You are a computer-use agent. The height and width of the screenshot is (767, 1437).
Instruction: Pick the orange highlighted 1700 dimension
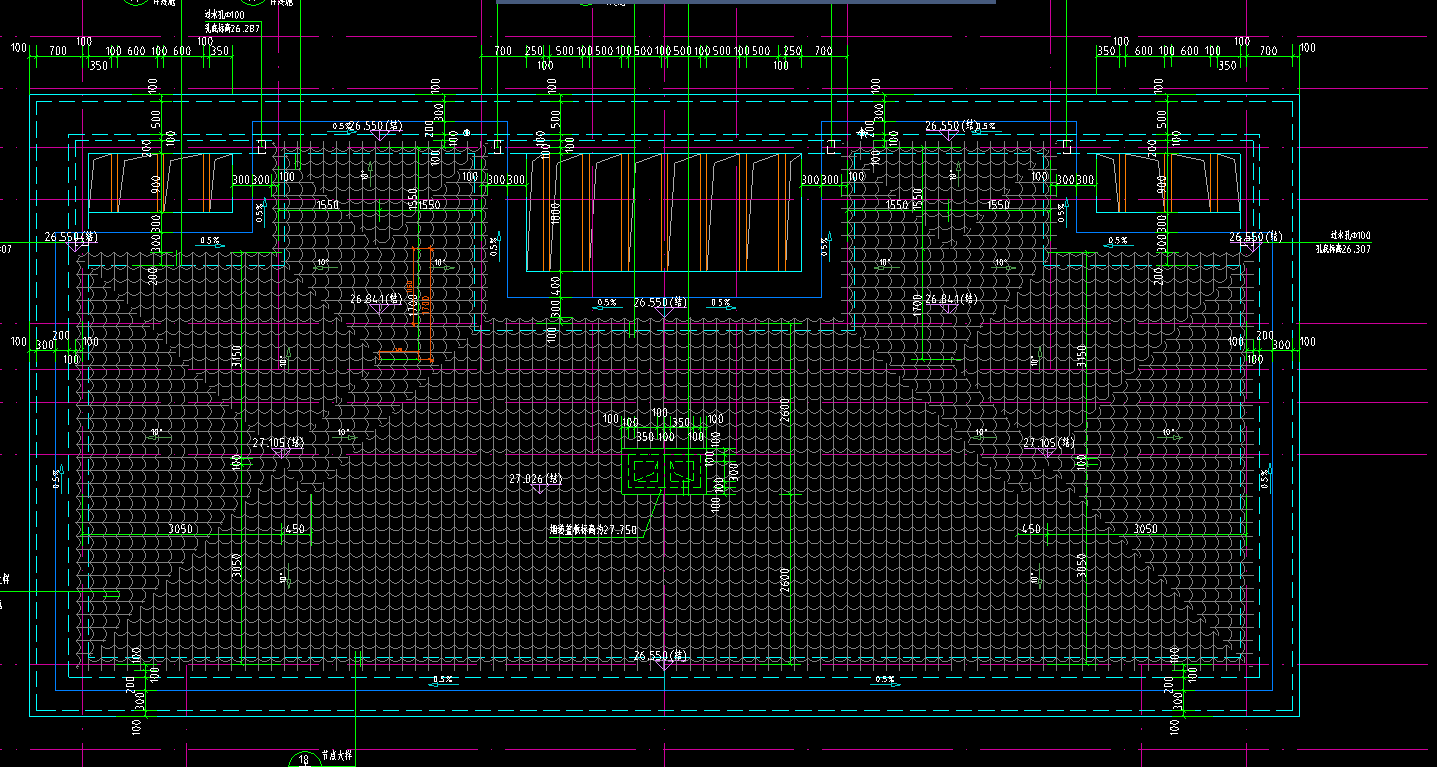point(424,304)
